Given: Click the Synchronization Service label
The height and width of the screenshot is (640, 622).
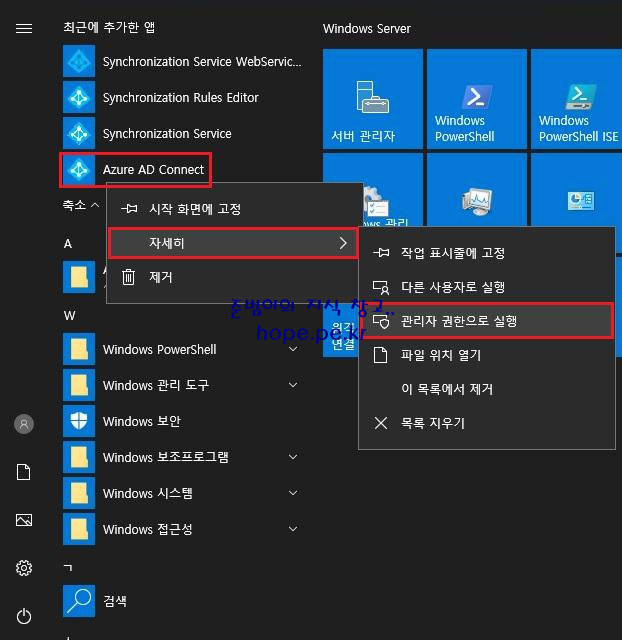Looking at the screenshot, I should pos(167,133).
